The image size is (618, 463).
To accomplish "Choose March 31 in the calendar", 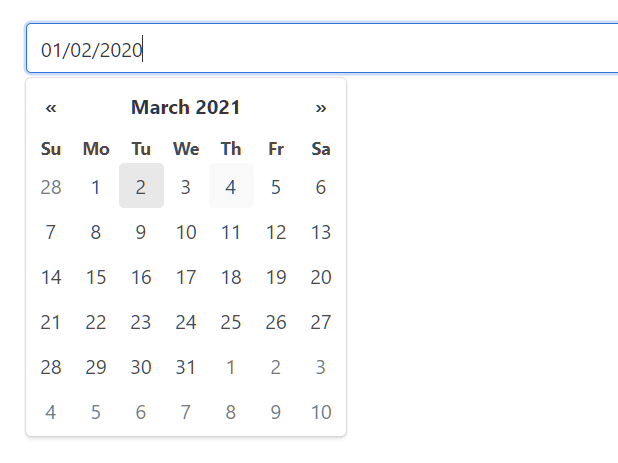I will click(x=186, y=367).
